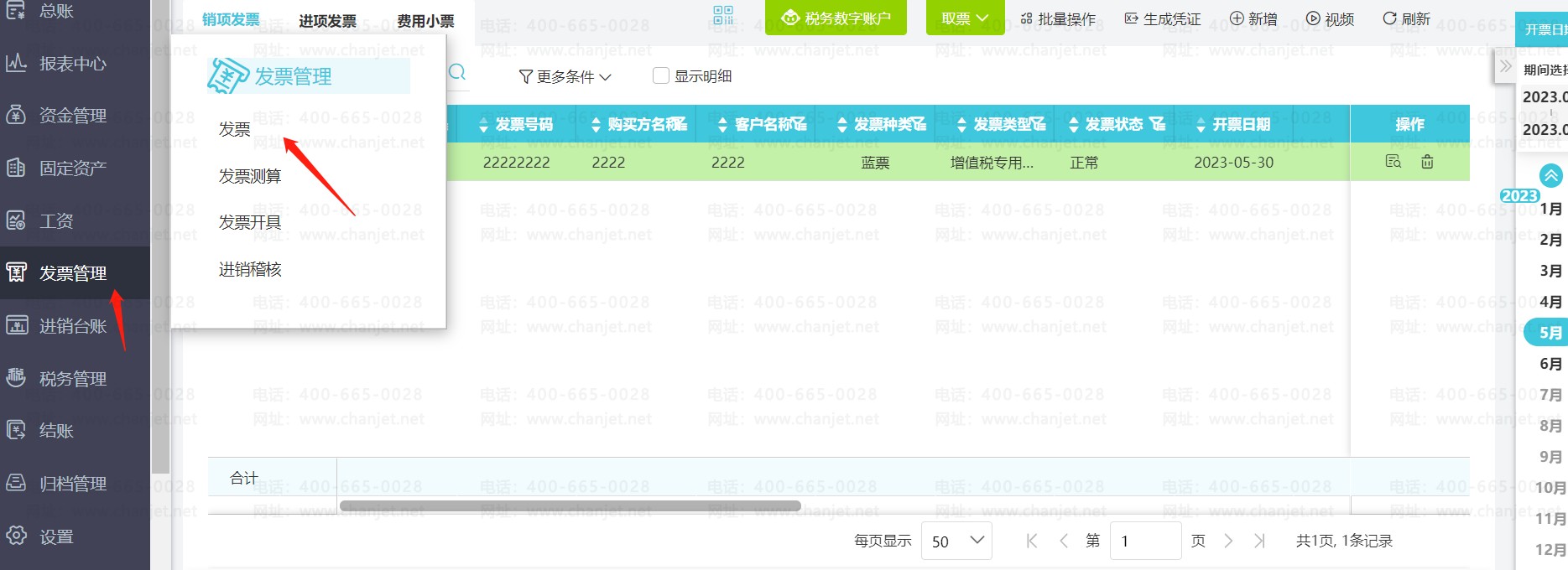Switch to the 销项发票 tab
Viewport: 1568px width, 570px height.
231,20
